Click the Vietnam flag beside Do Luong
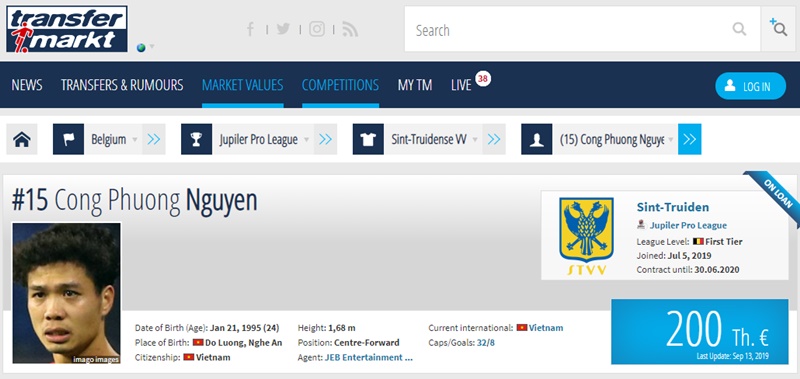The height and width of the screenshot is (379, 800). (x=198, y=343)
